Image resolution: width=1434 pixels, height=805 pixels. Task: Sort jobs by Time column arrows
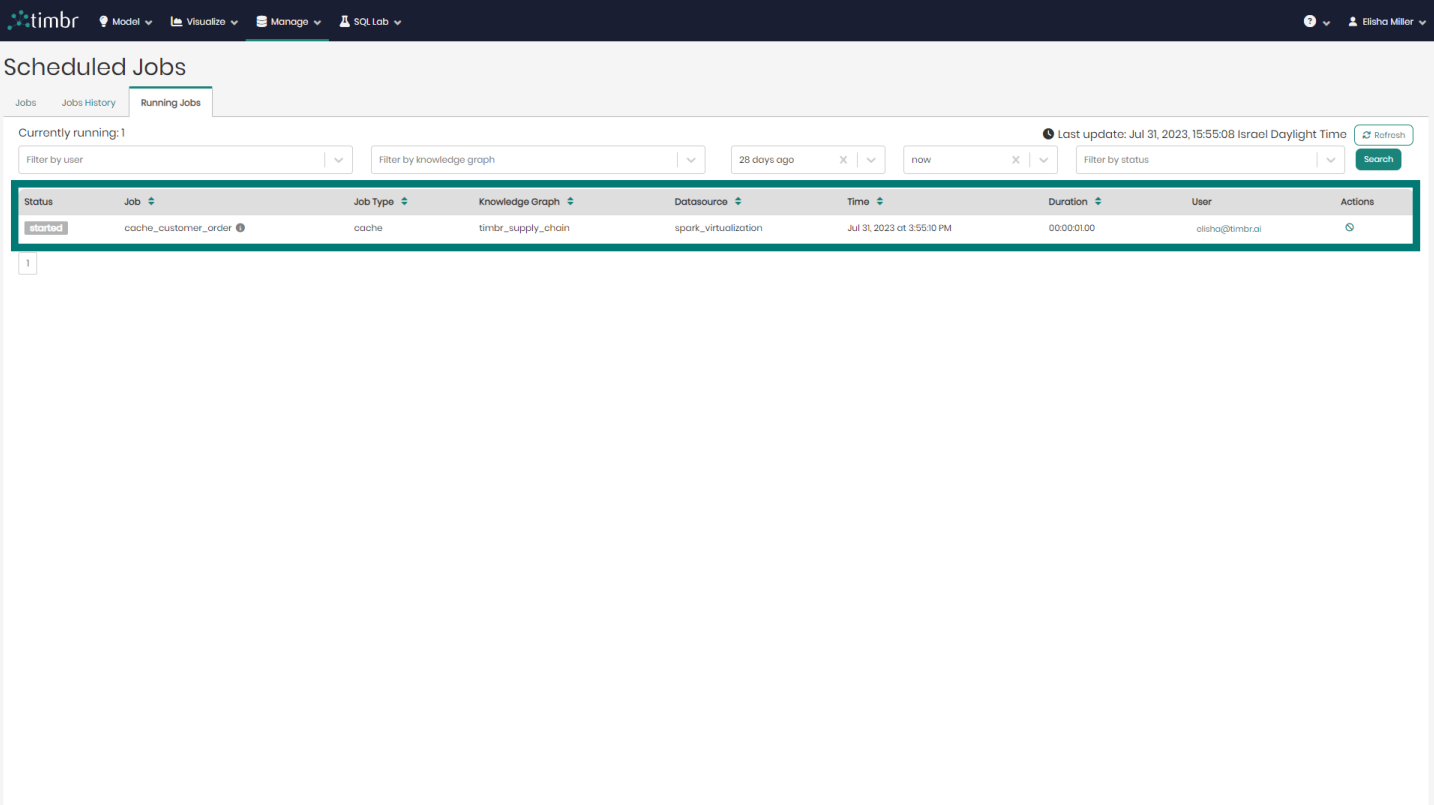point(879,200)
